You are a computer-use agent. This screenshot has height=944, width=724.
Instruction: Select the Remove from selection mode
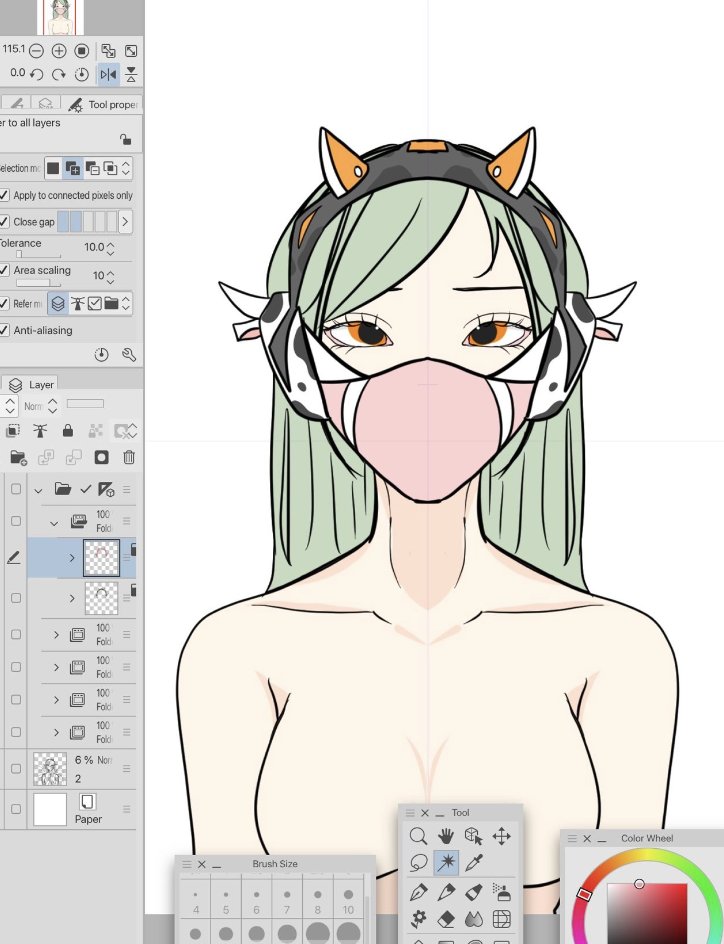point(92,168)
